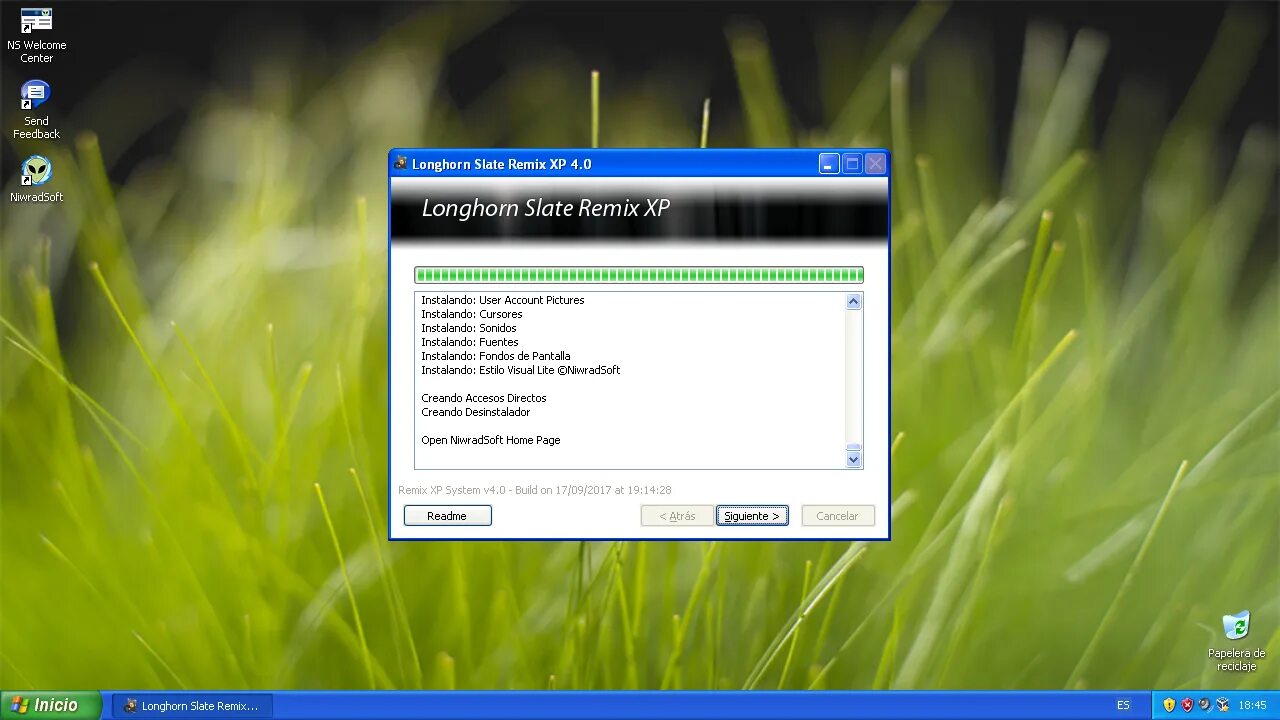Open the Inicio start menu
Image resolution: width=1280 pixels, height=720 pixels.
(x=50, y=705)
